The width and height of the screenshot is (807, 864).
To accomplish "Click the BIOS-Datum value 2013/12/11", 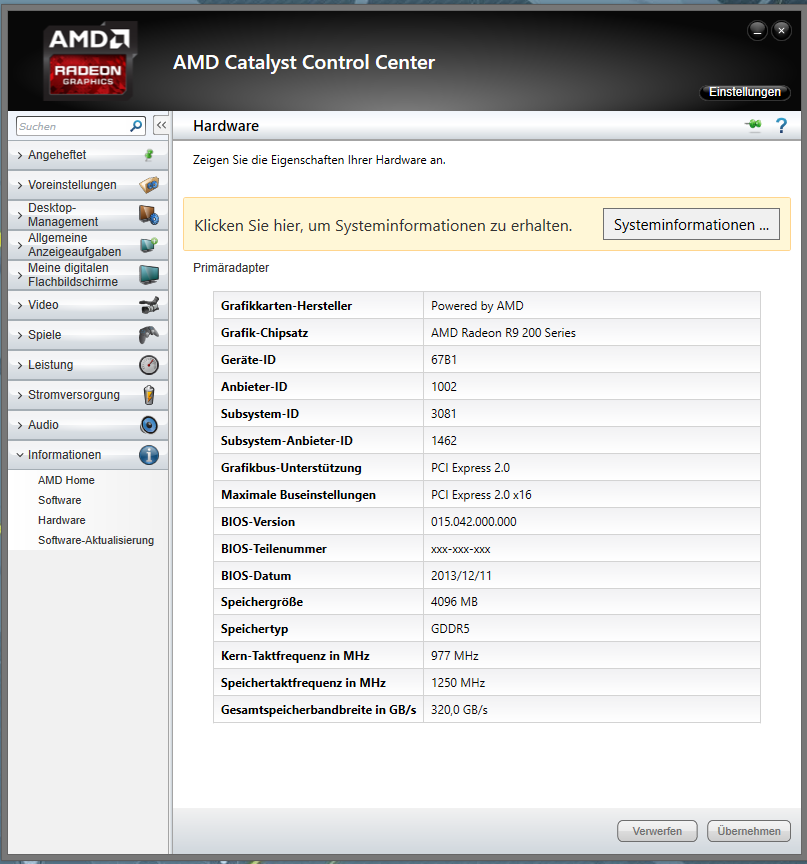I will tap(461, 576).
